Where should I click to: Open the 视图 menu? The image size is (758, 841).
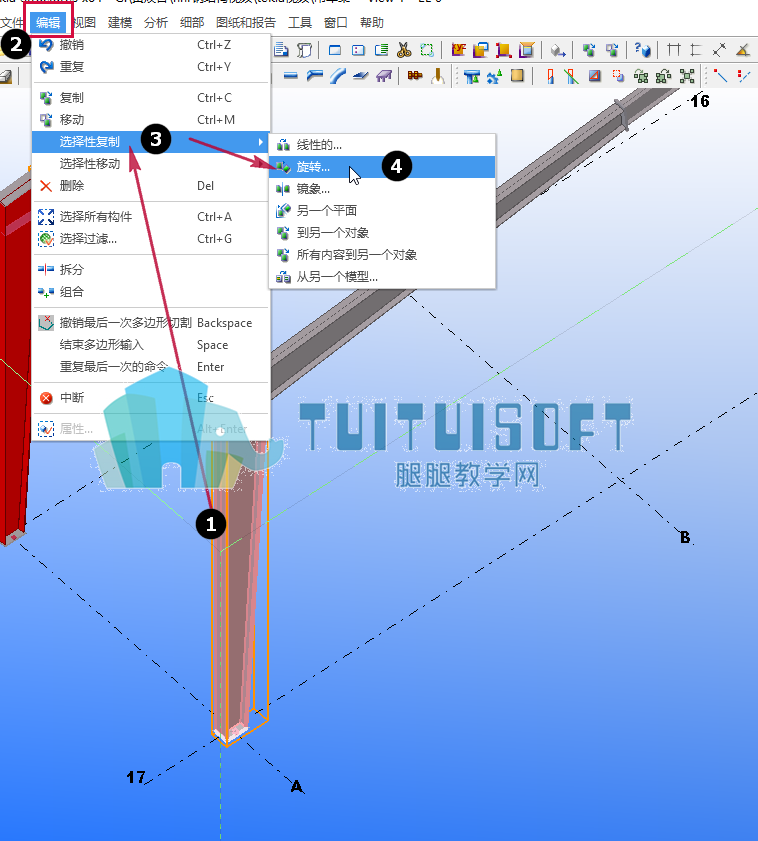[x=84, y=23]
